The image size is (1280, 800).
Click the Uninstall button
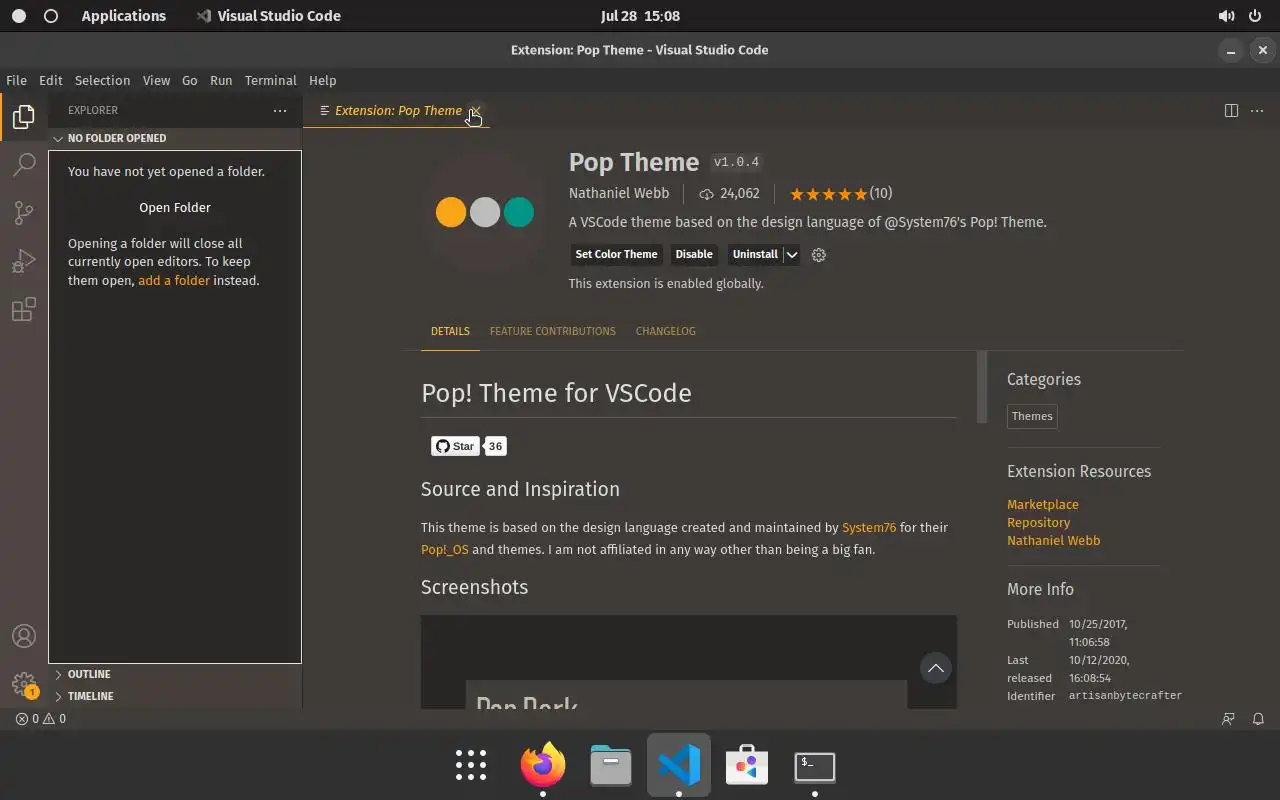coord(755,255)
